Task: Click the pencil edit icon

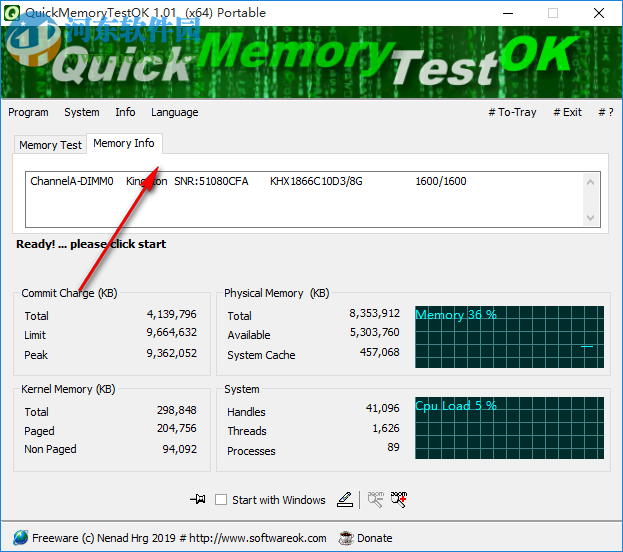Action: pyautogui.click(x=345, y=499)
